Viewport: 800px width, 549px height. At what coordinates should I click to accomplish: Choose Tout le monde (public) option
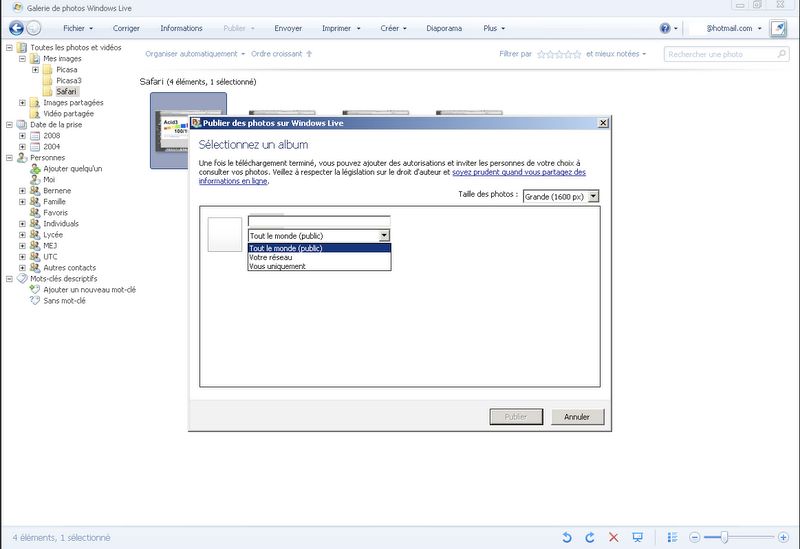(319, 248)
